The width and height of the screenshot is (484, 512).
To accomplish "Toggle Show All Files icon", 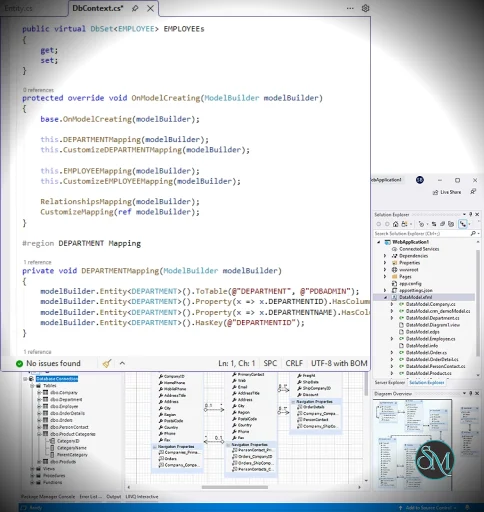I will pos(451,224).
